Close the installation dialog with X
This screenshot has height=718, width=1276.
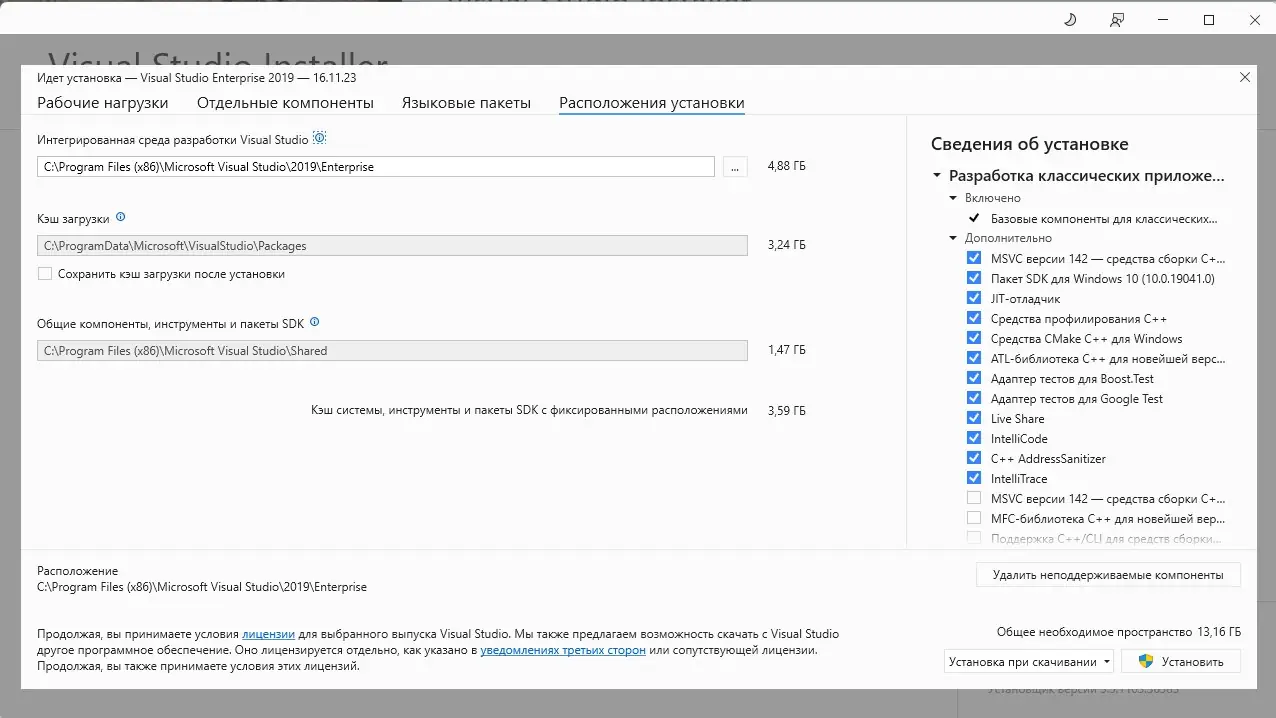(1245, 77)
